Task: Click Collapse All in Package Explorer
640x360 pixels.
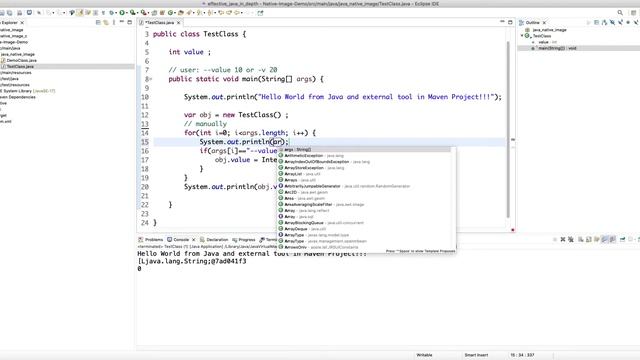Action: point(98,22)
